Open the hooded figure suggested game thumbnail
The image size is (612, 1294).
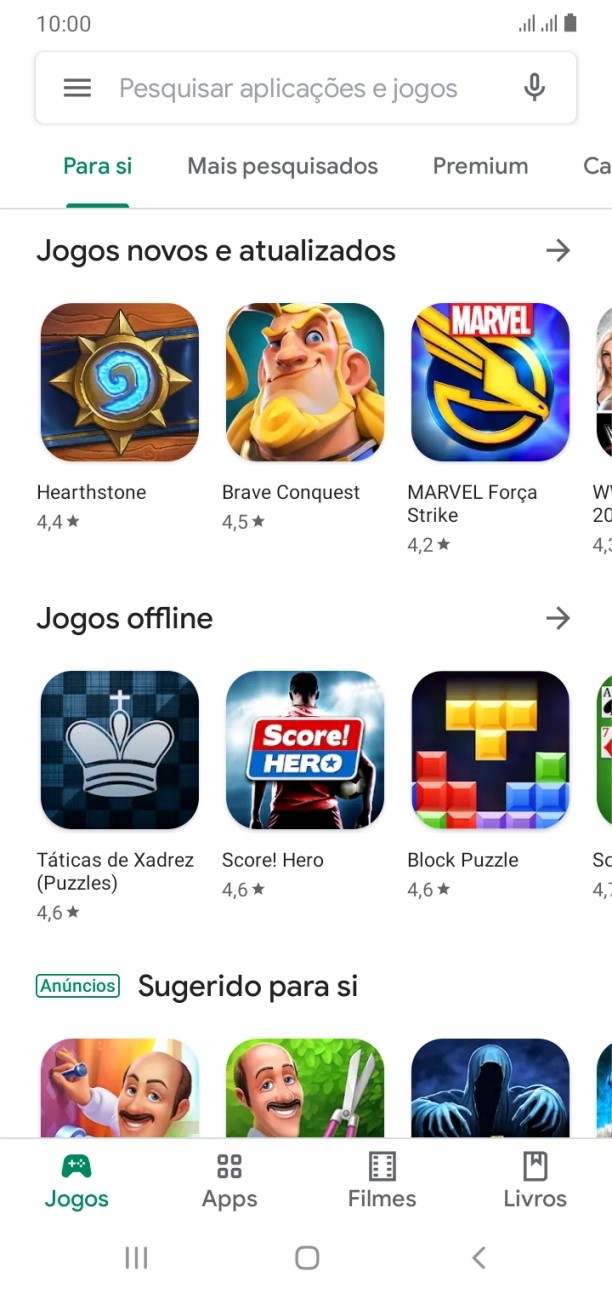point(490,1088)
